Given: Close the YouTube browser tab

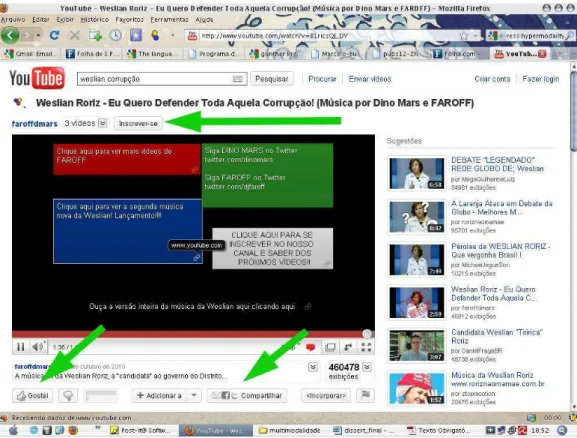Looking at the screenshot, I should 542,54.
